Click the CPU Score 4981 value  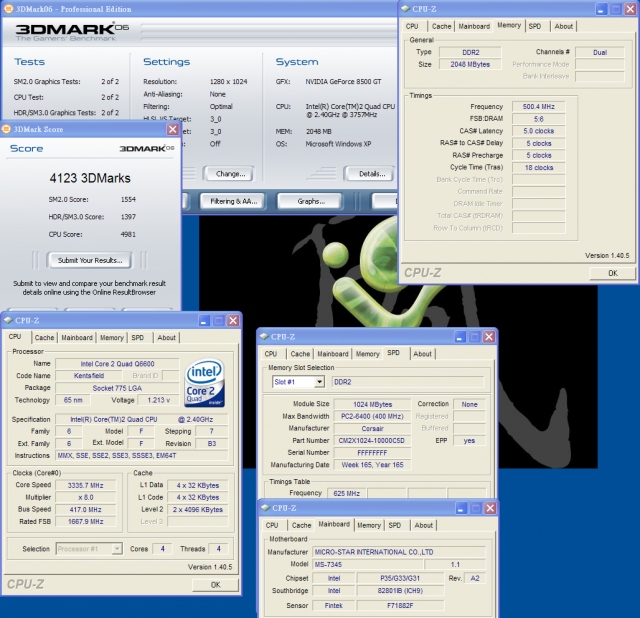click(128, 234)
